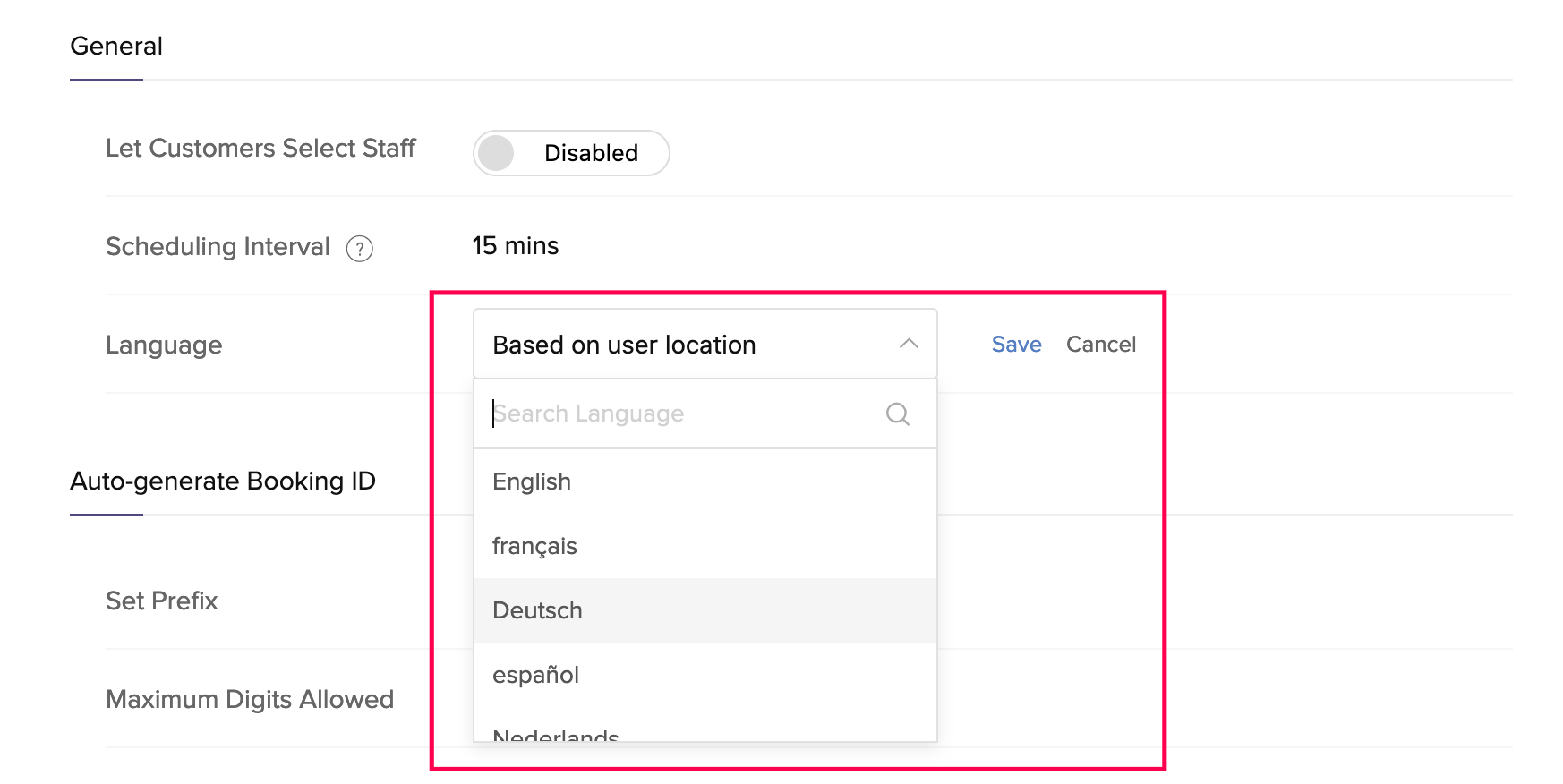Click the Scheduling Interval label text

coord(218,246)
